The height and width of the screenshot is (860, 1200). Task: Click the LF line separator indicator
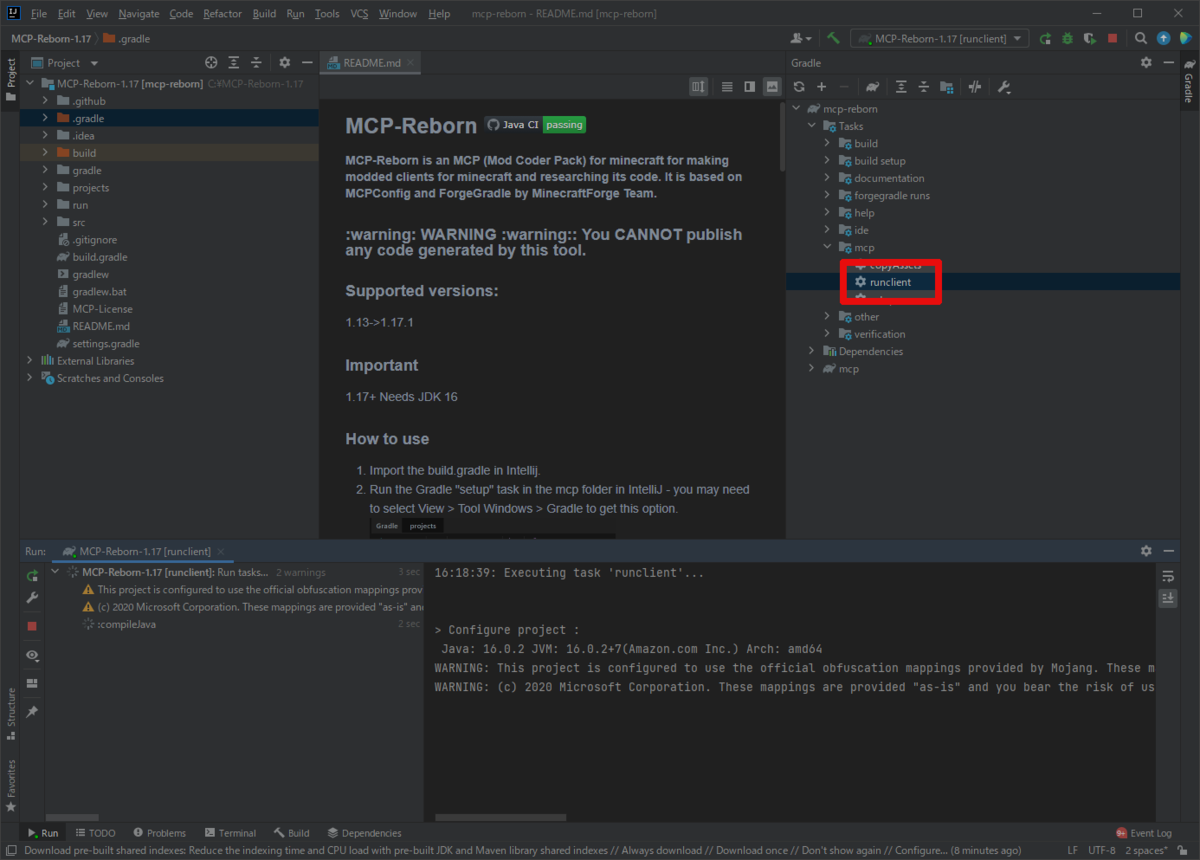coord(1072,850)
